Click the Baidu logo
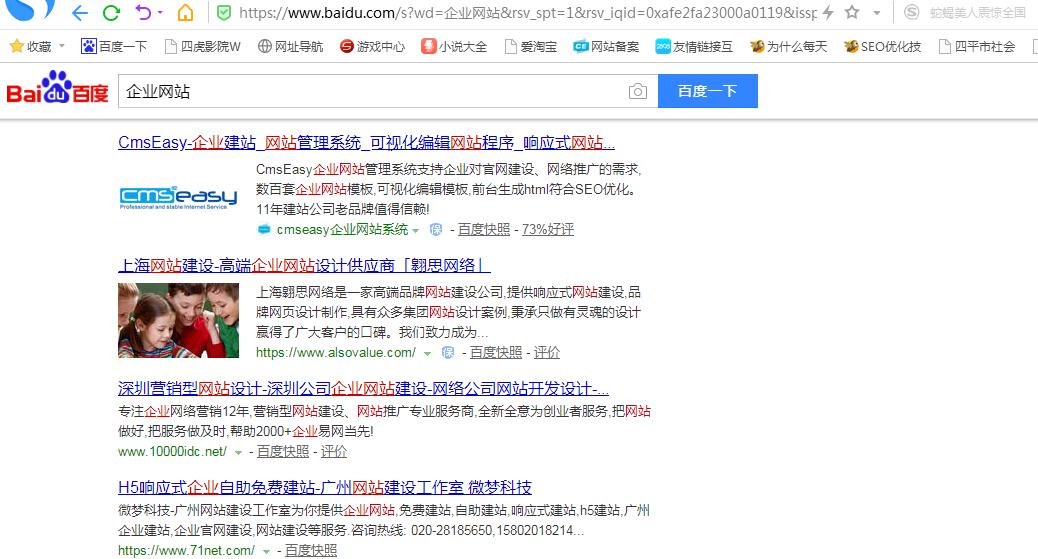The width and height of the screenshot is (1038, 559). click(57, 89)
